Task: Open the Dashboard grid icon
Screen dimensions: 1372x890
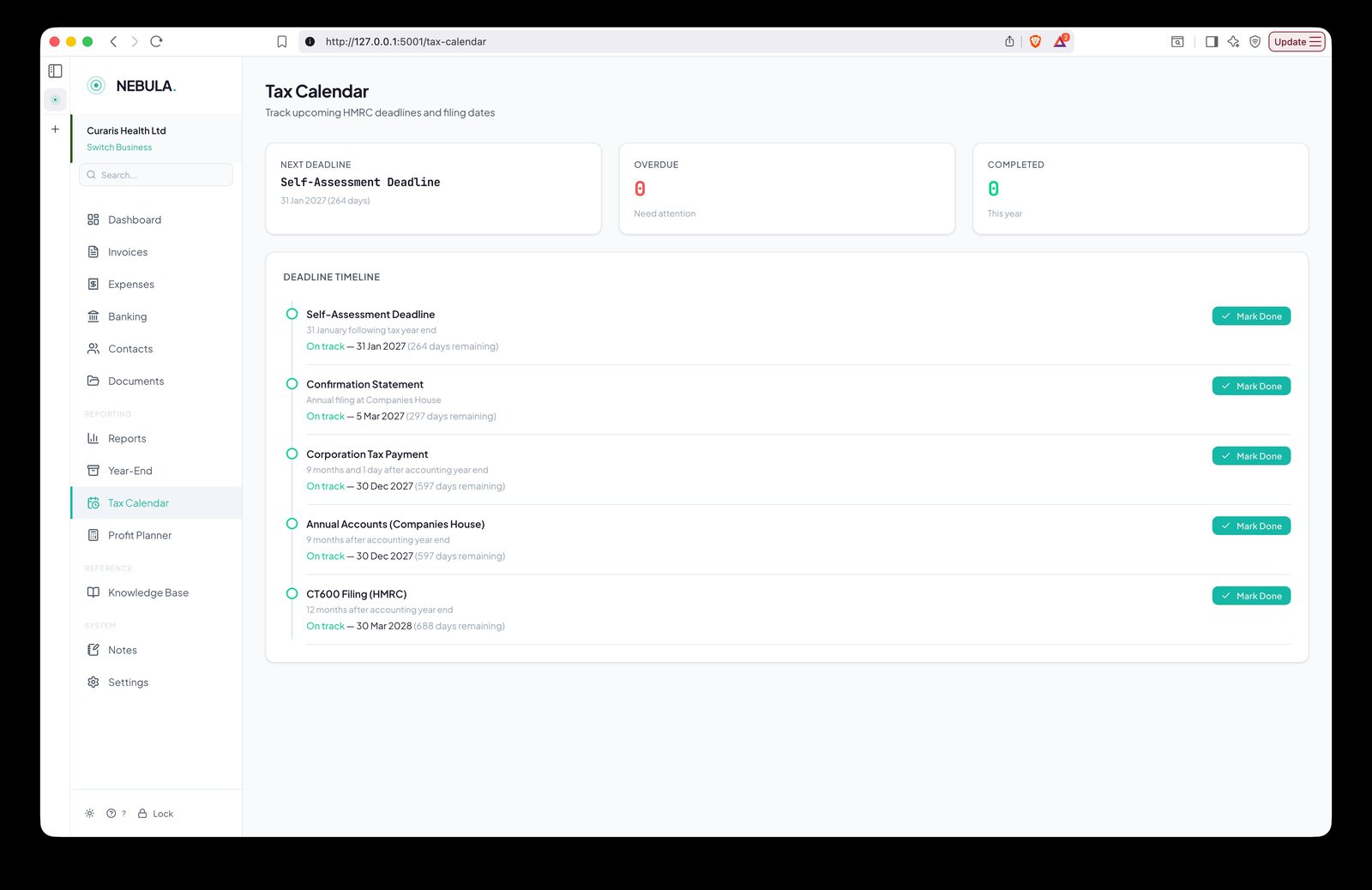Action: click(x=93, y=219)
